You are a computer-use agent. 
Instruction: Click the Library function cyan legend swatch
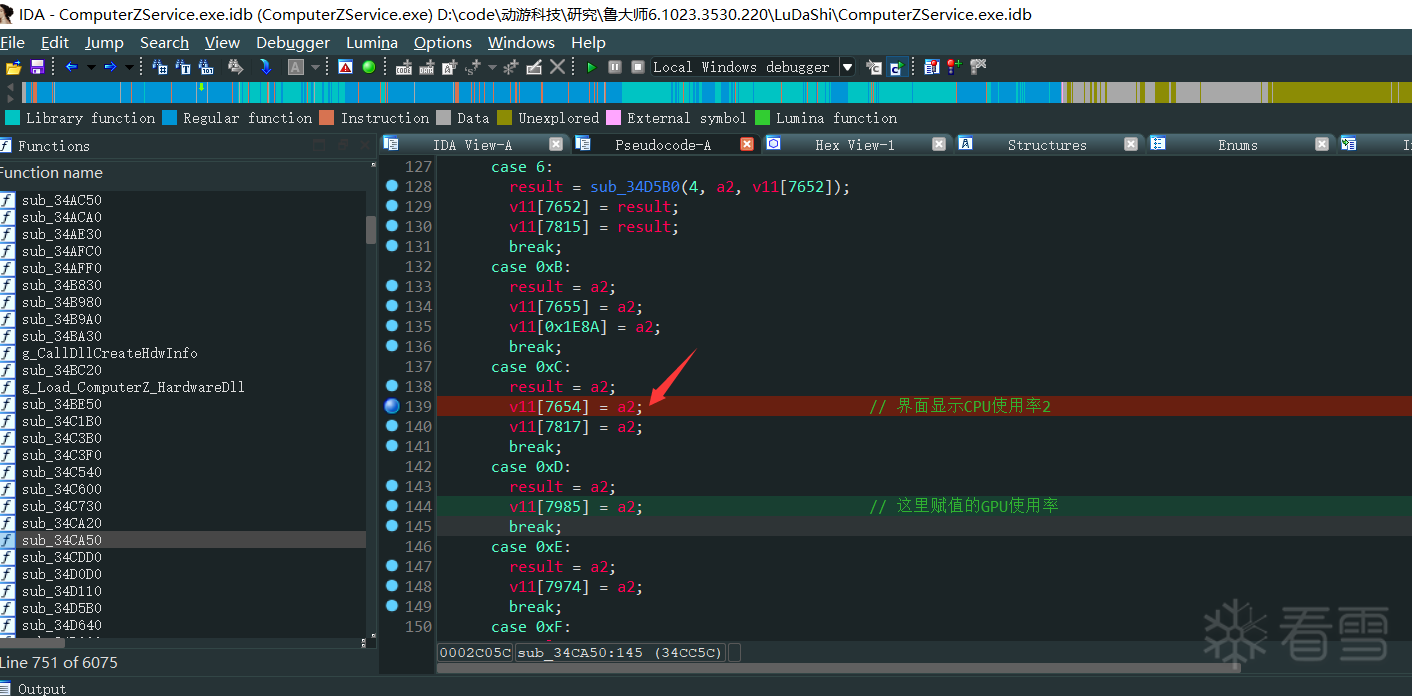tap(13, 118)
